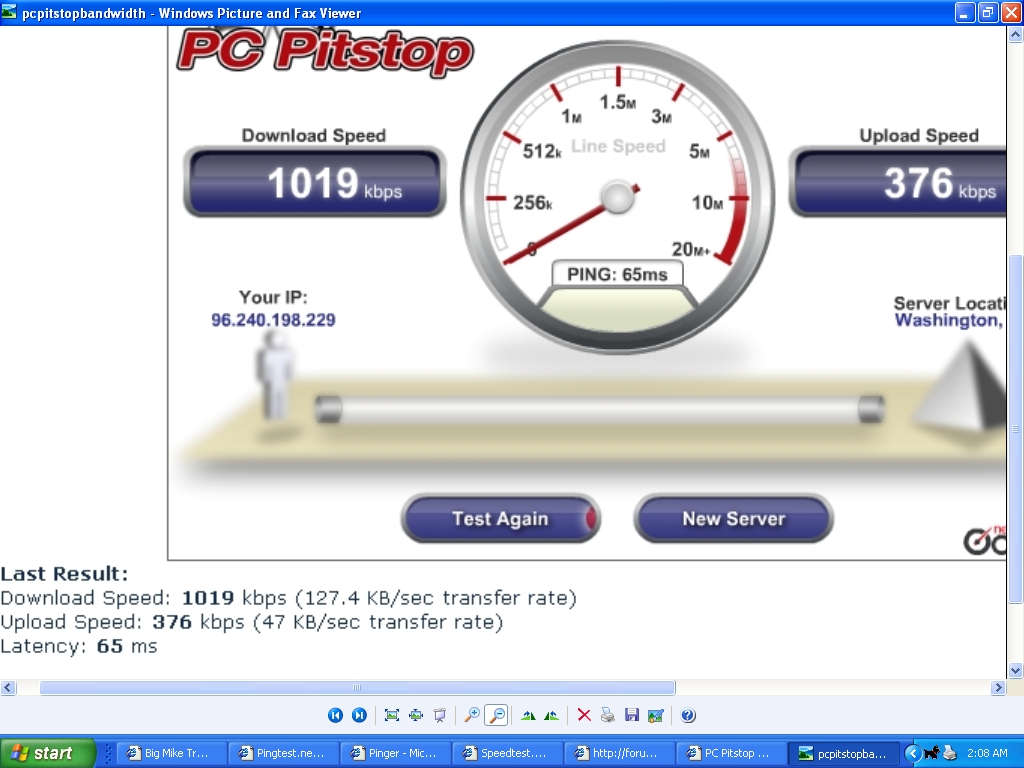This screenshot has width=1024, height=768.
Task: Click the horizontal scrollbar left arrow
Action: (x=8, y=687)
